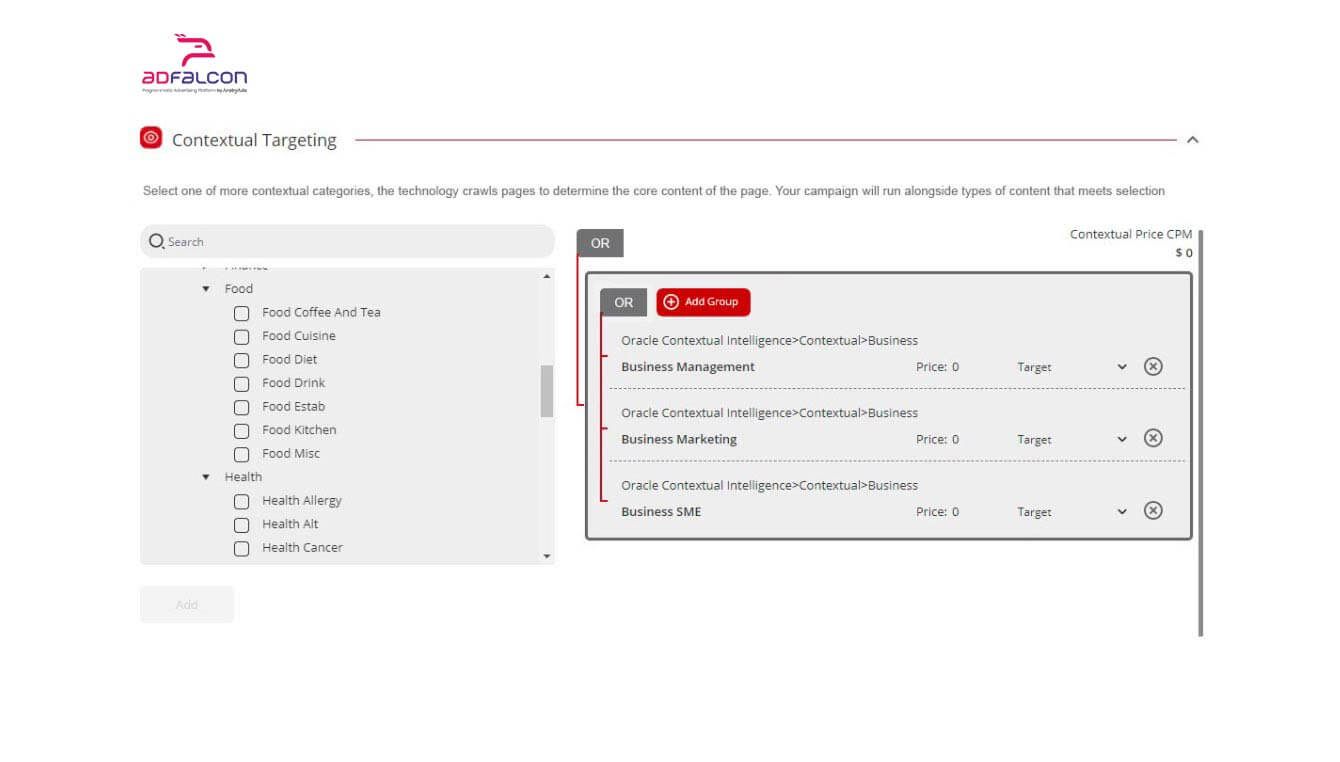Tick the Health Allergy checkbox

coord(241,501)
